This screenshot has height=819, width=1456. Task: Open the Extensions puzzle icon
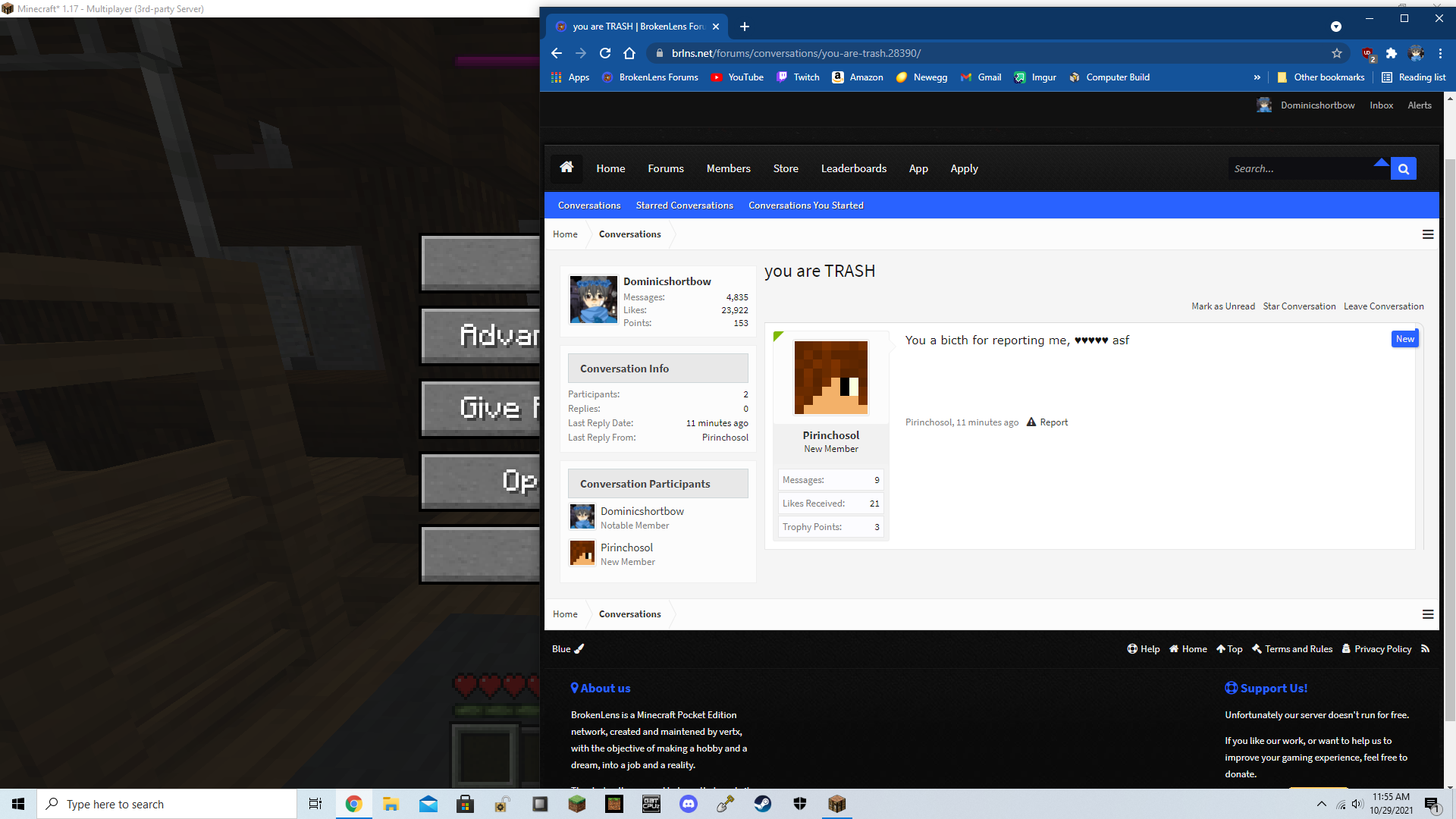(1392, 53)
